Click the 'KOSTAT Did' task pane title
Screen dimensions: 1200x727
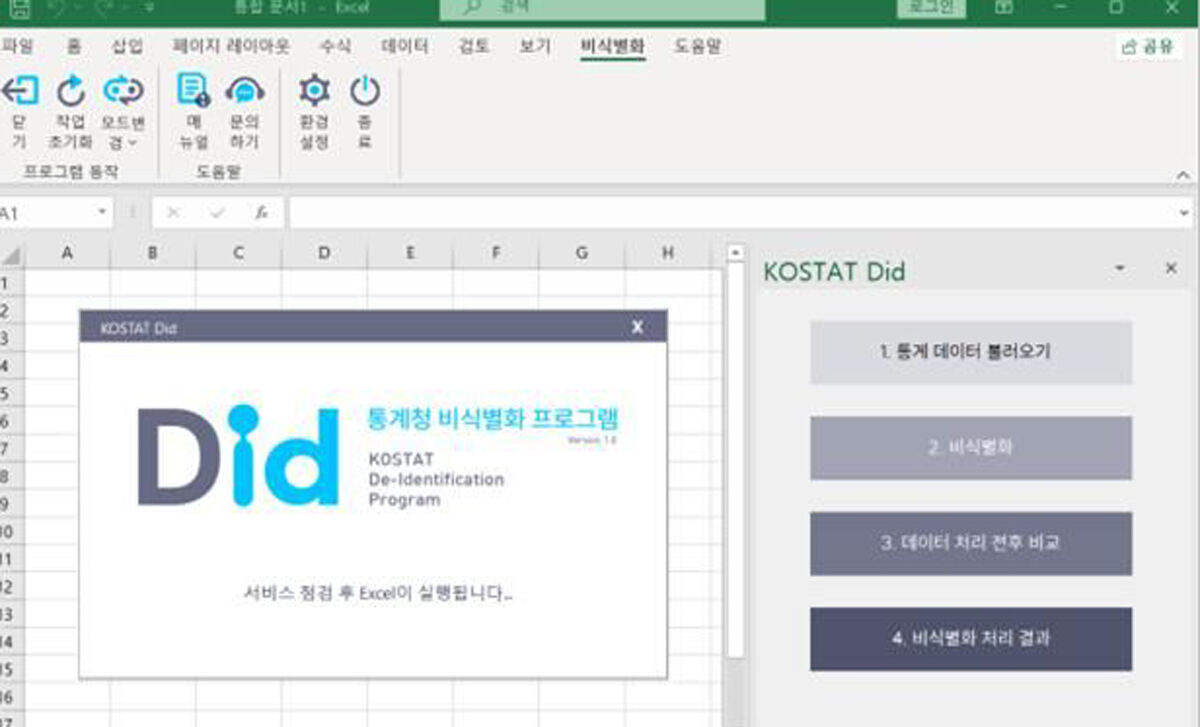click(x=834, y=271)
